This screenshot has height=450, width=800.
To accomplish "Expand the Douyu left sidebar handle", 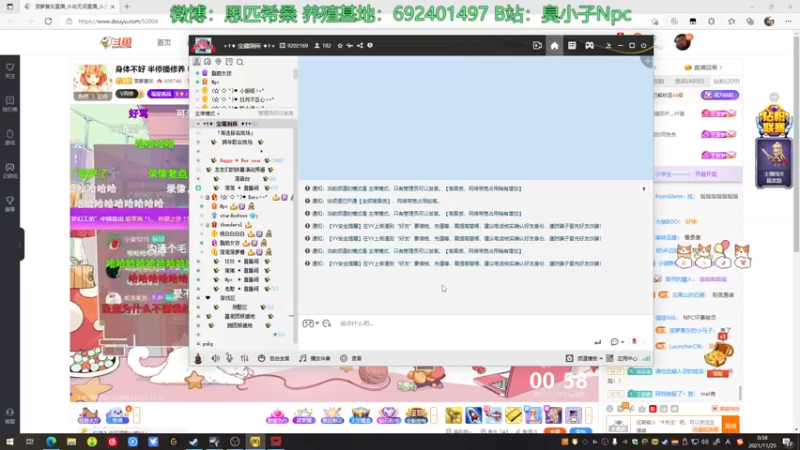I will 21,245.
